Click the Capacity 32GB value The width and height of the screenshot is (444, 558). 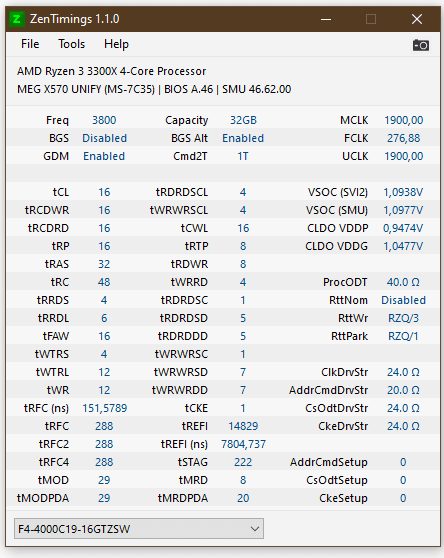243,120
